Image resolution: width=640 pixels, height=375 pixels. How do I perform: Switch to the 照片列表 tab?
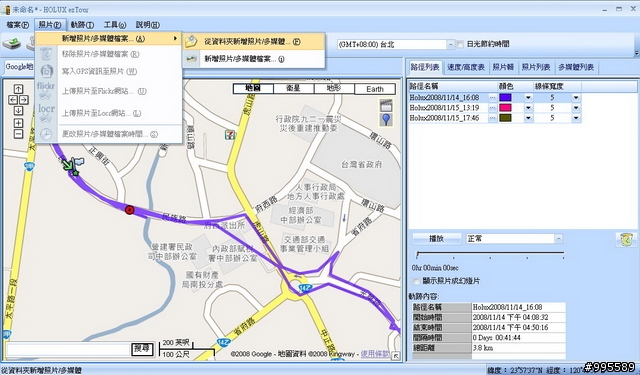pyautogui.click(x=536, y=67)
